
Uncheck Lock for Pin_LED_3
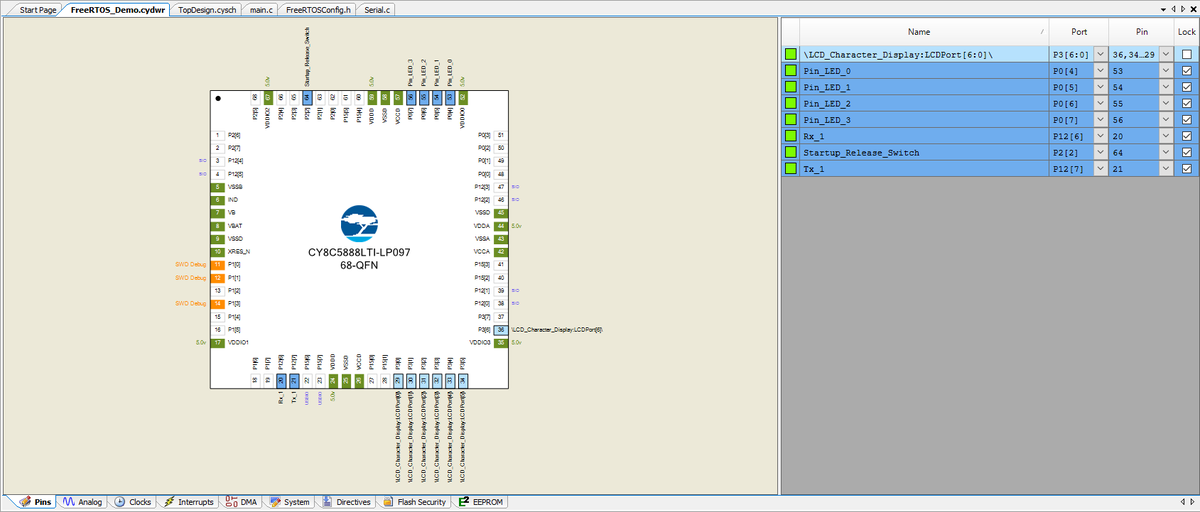coord(1186,120)
